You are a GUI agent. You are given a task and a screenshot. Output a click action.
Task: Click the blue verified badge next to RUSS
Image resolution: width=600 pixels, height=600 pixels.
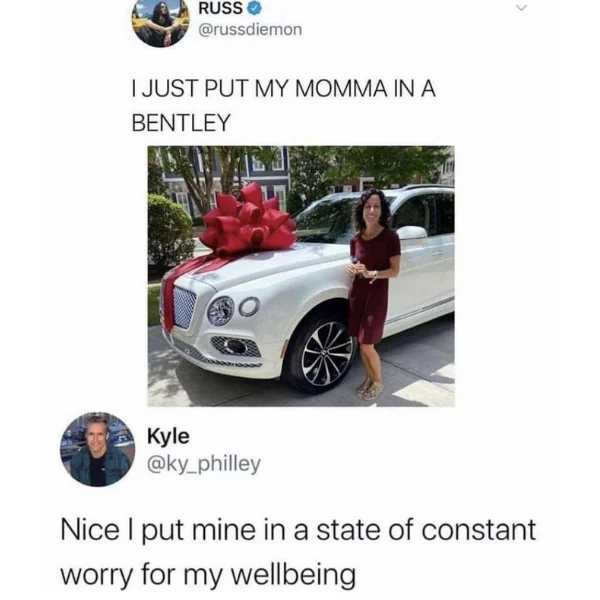point(255,8)
